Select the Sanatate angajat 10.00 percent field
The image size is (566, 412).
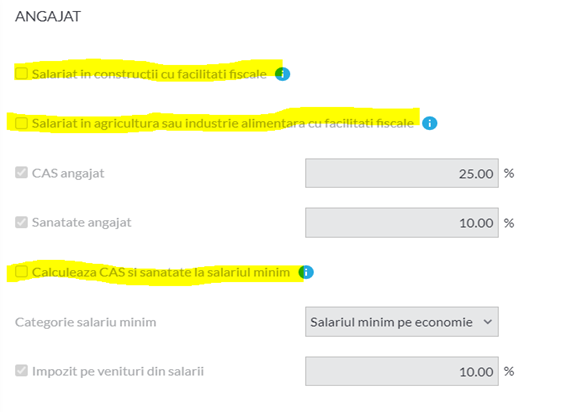pyautogui.click(x=402, y=222)
